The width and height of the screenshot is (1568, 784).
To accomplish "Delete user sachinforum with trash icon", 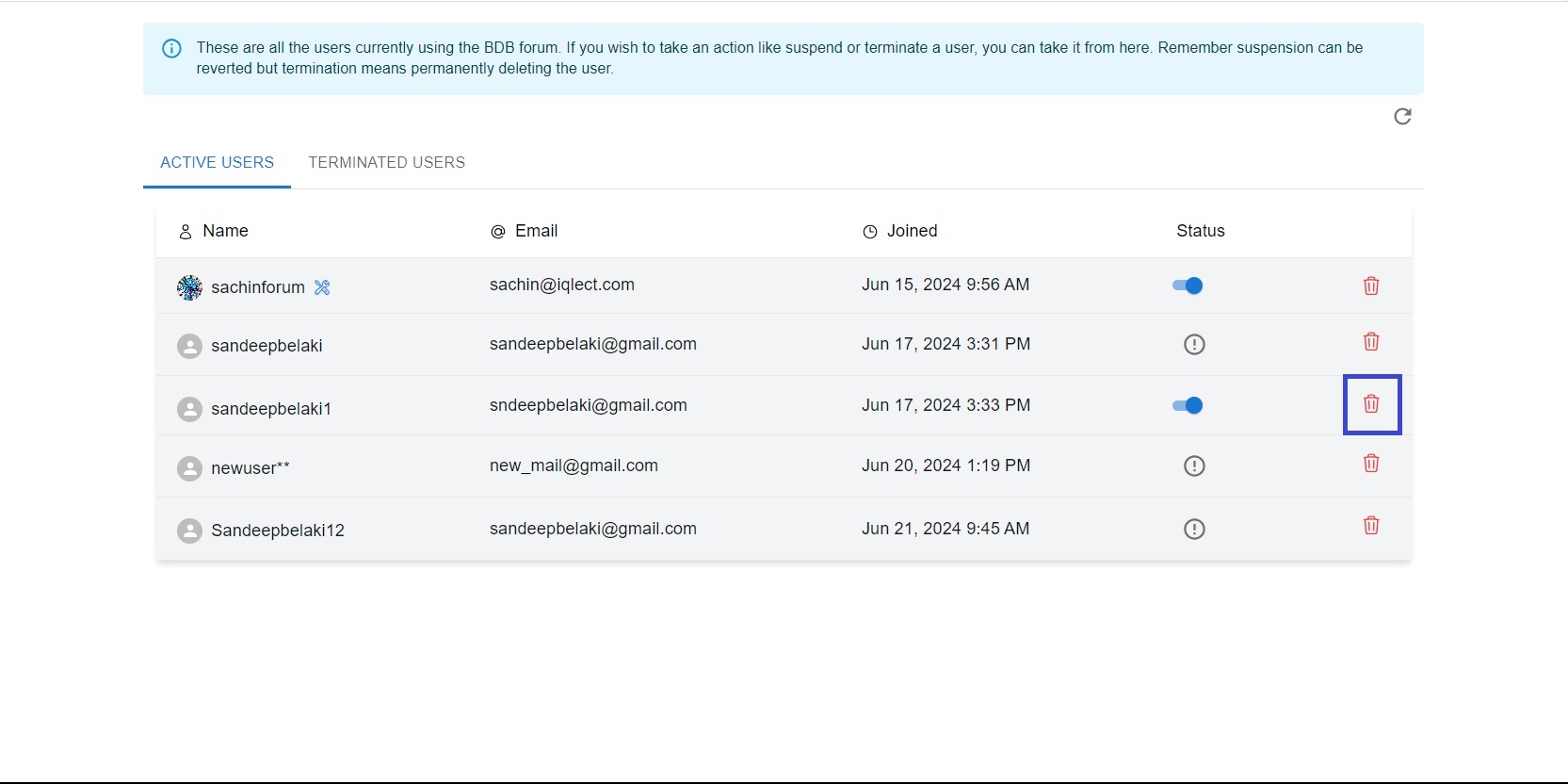I will pyautogui.click(x=1371, y=286).
